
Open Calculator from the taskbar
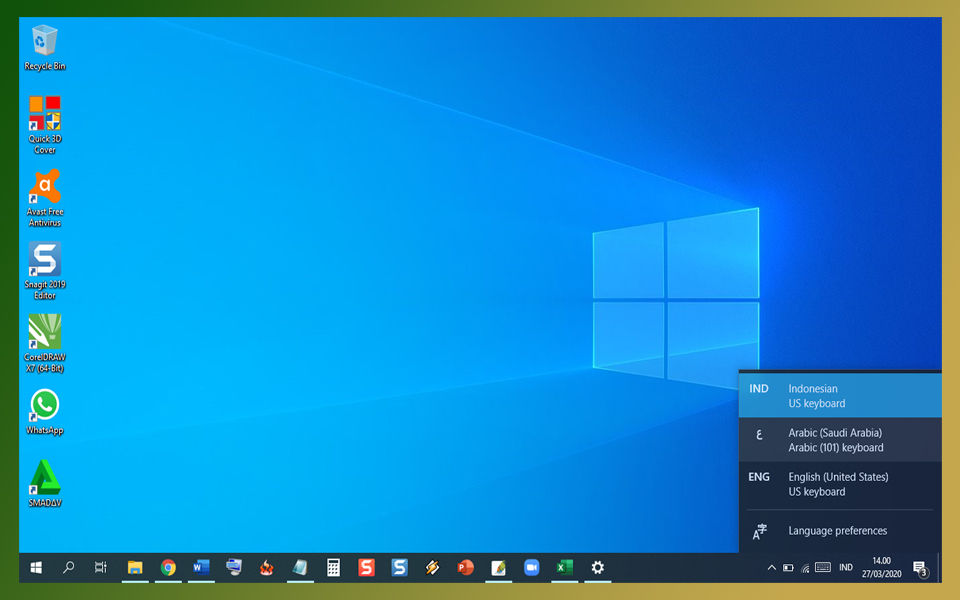click(x=333, y=568)
